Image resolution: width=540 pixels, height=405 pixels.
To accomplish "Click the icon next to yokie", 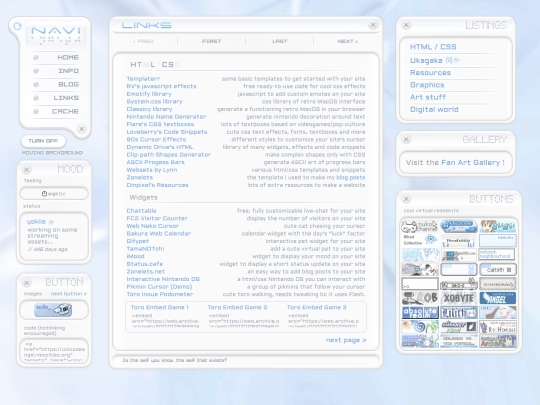I will (51, 222).
